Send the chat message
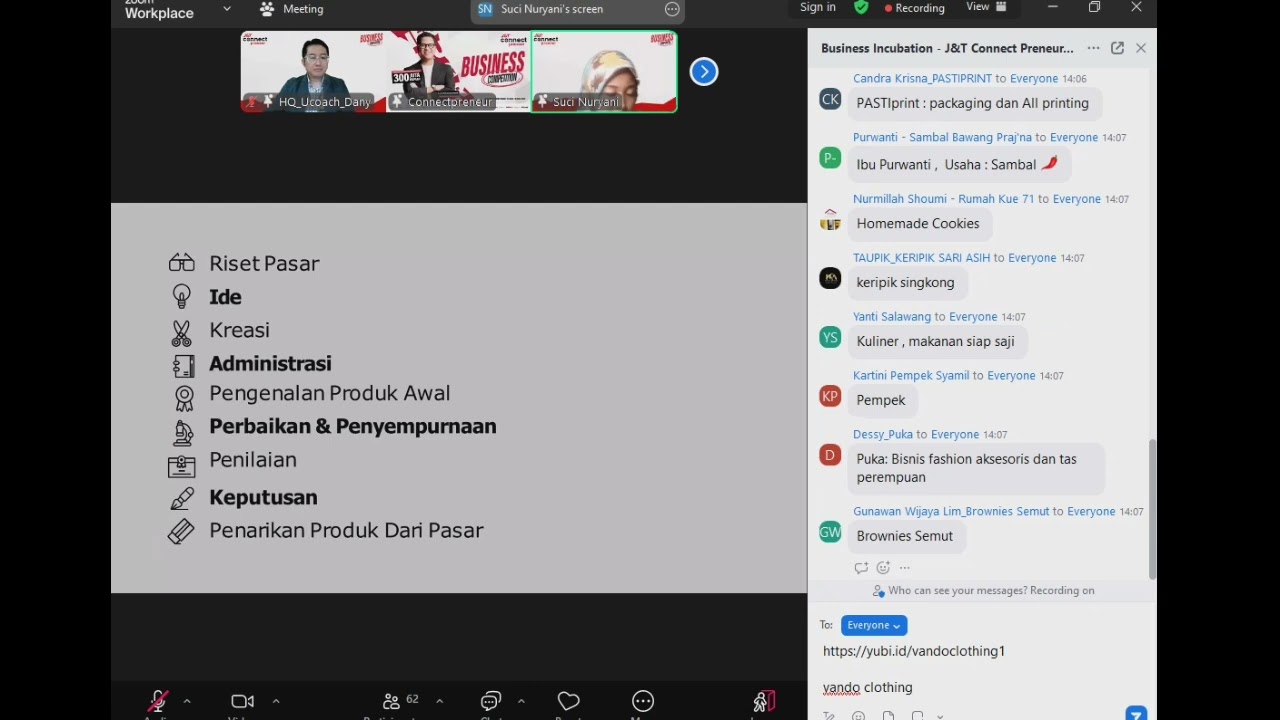The height and width of the screenshot is (720, 1280). (1136, 713)
